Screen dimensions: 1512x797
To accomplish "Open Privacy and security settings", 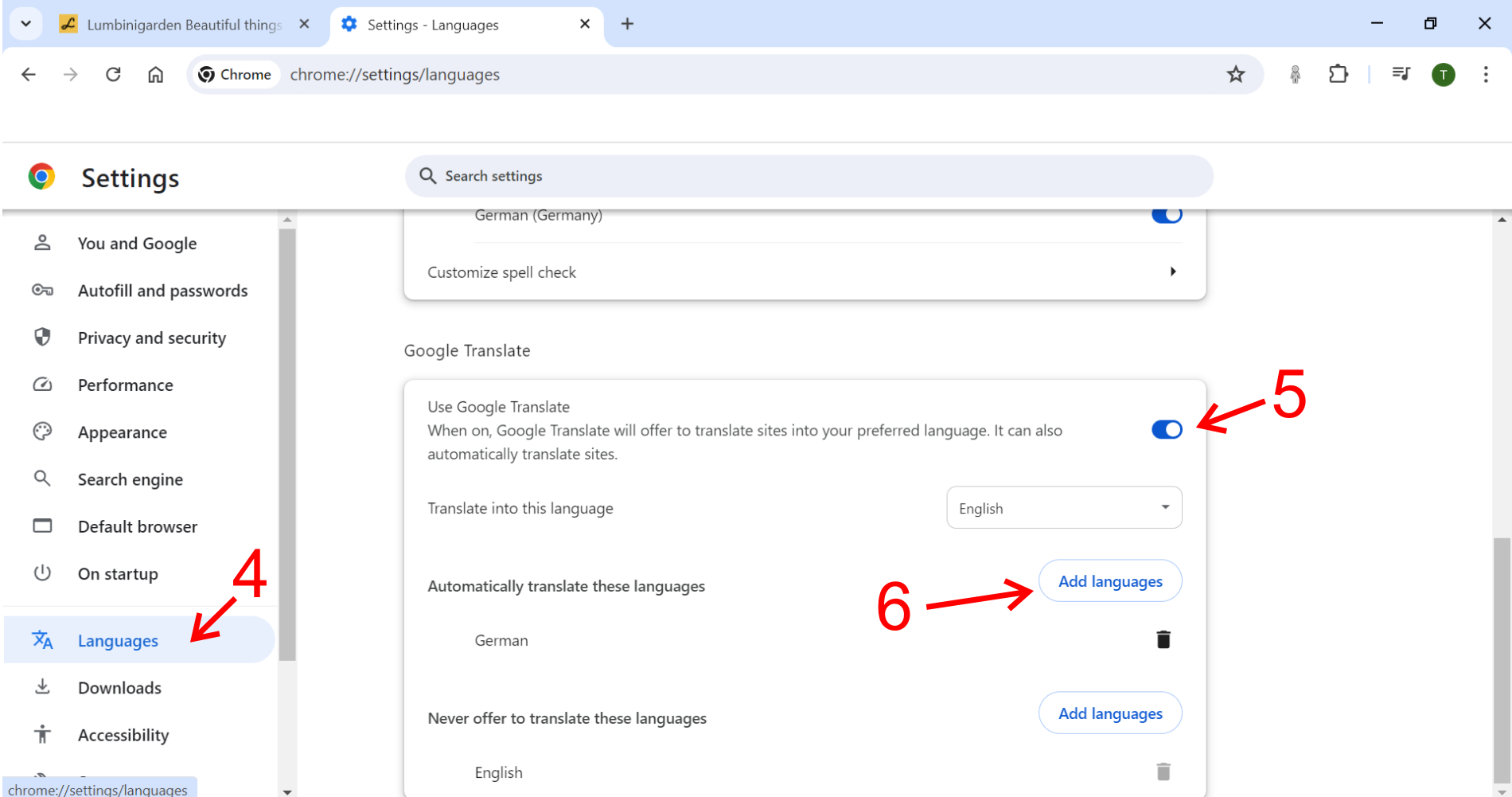I will 151,338.
